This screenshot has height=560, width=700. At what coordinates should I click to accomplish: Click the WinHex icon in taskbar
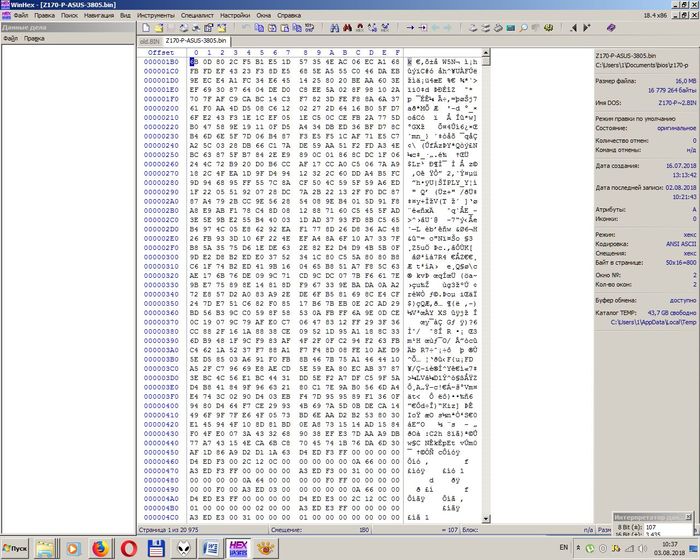coord(238,548)
